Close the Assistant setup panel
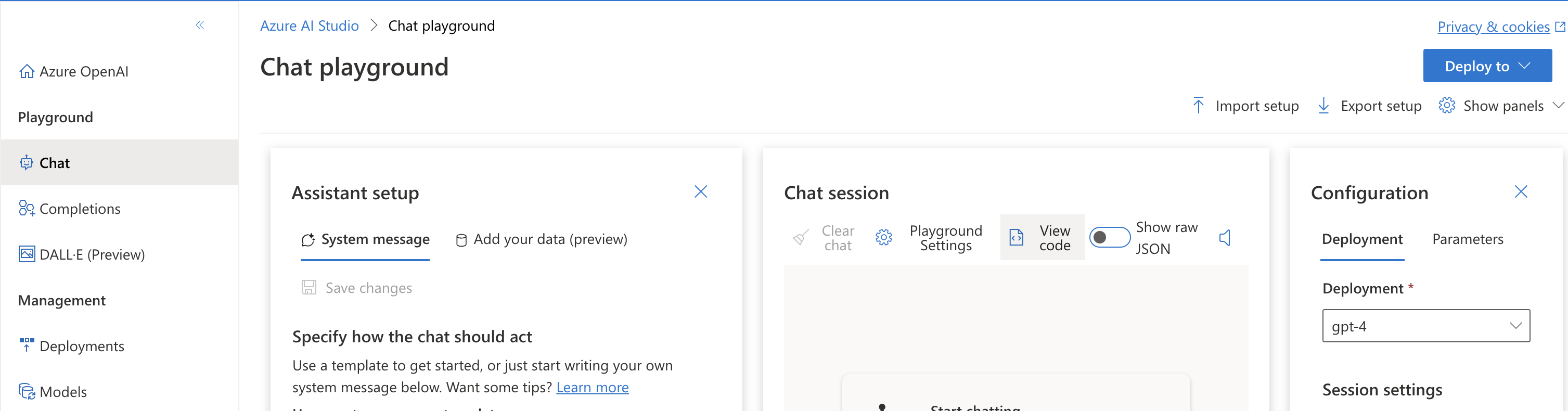 [x=701, y=192]
